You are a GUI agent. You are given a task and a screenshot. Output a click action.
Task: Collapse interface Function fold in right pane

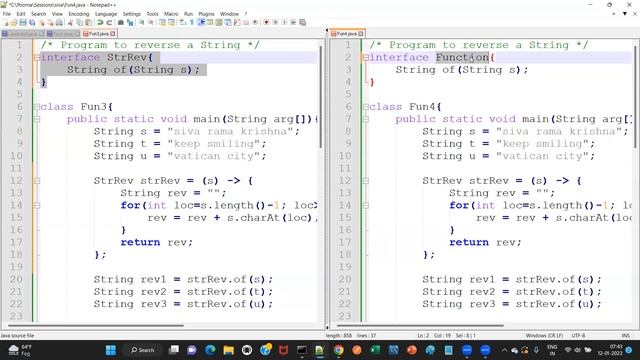click(366, 58)
